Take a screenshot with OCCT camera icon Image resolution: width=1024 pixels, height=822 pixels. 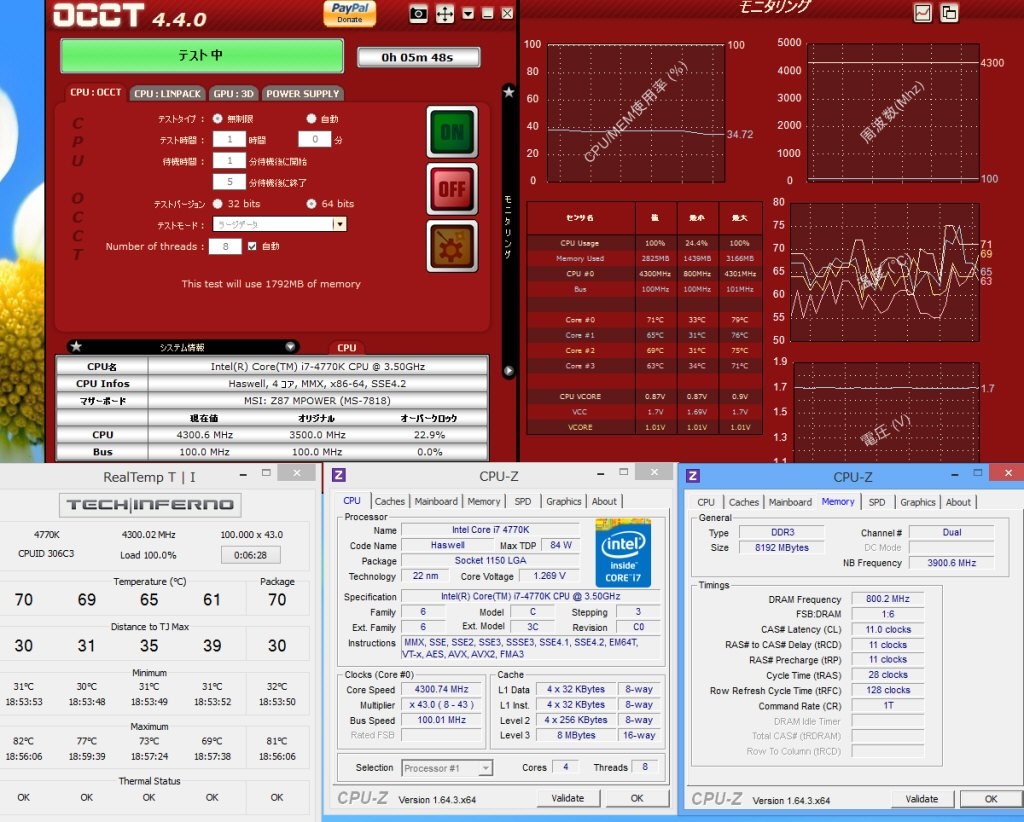click(418, 14)
